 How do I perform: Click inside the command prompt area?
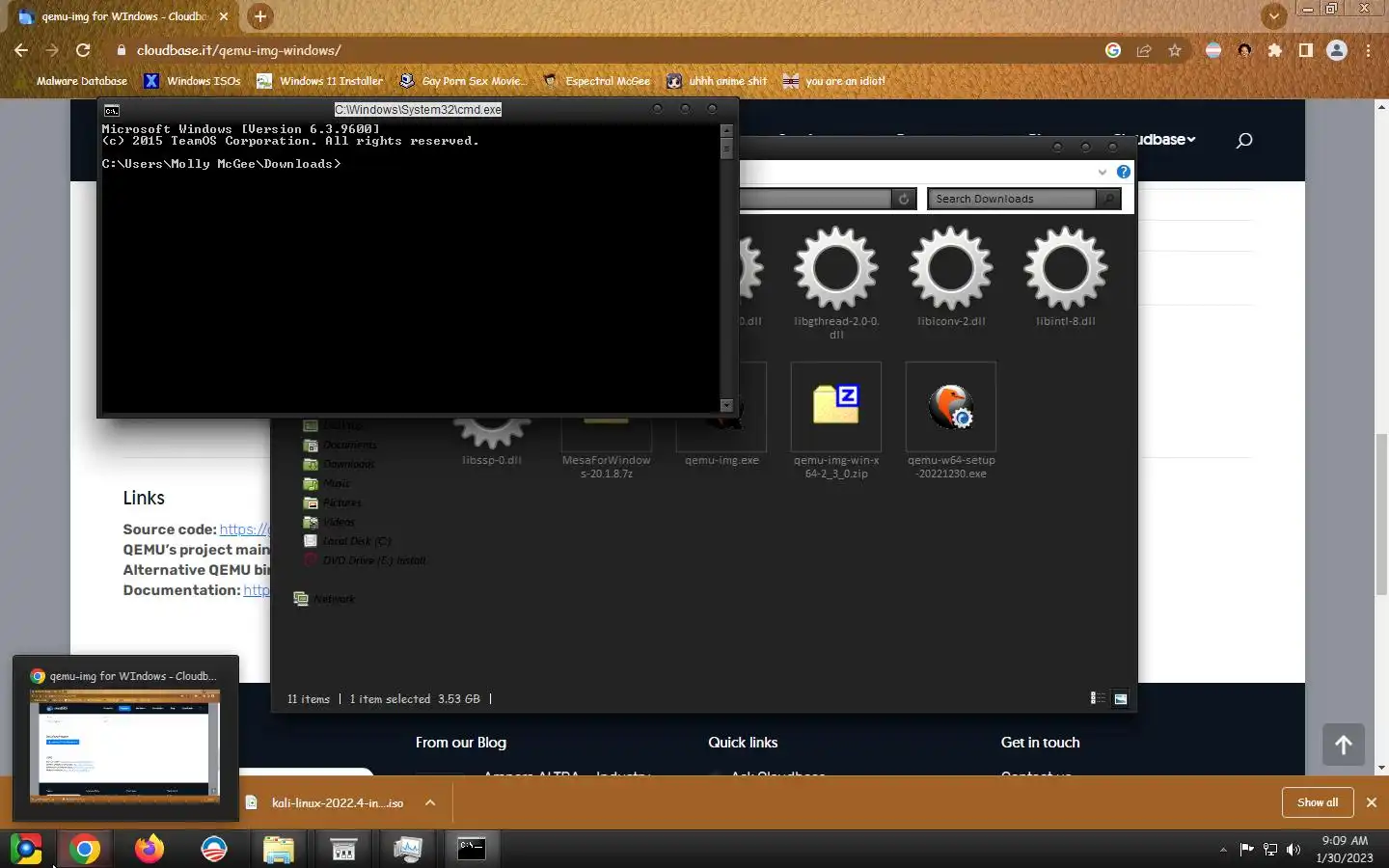coord(410,267)
